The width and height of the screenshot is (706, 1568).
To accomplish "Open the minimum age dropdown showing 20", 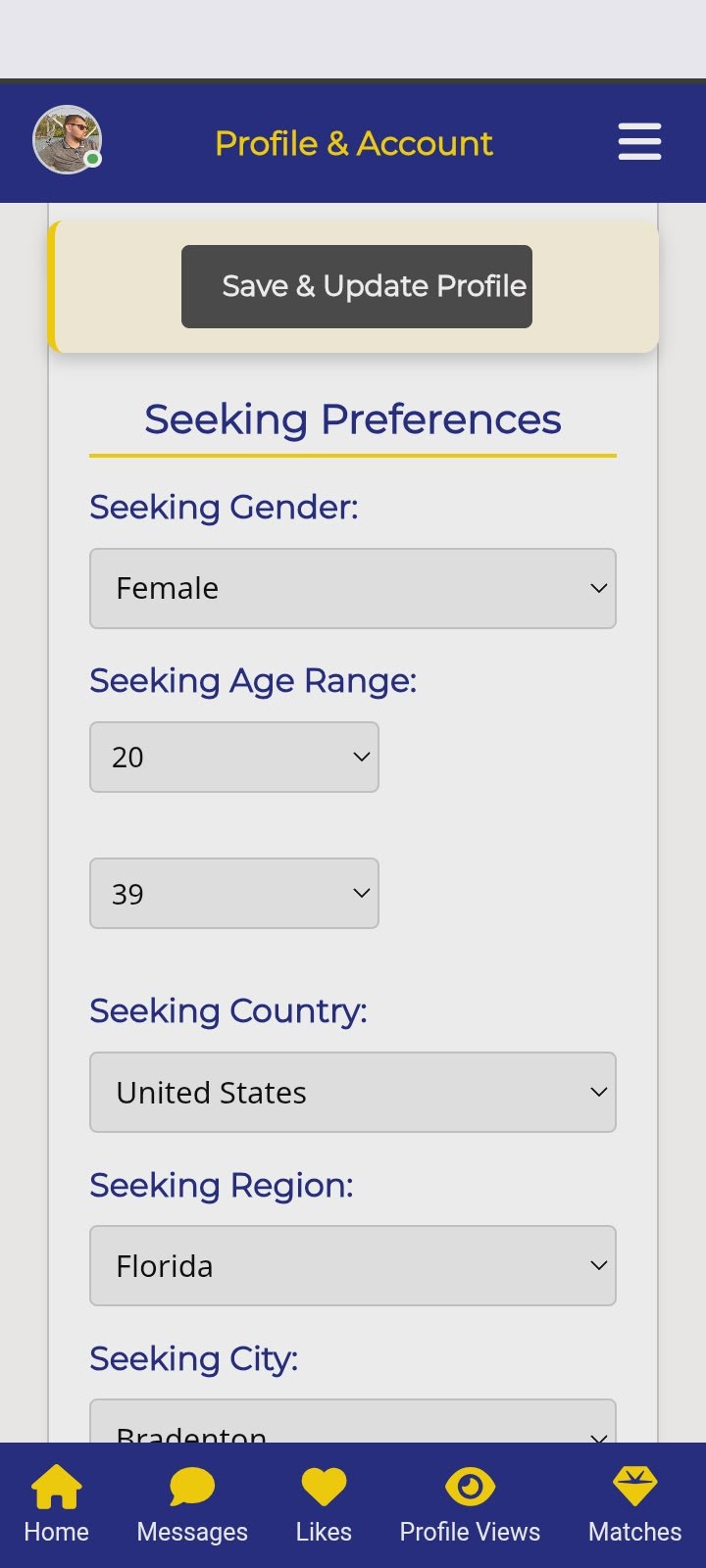I will pos(234,757).
